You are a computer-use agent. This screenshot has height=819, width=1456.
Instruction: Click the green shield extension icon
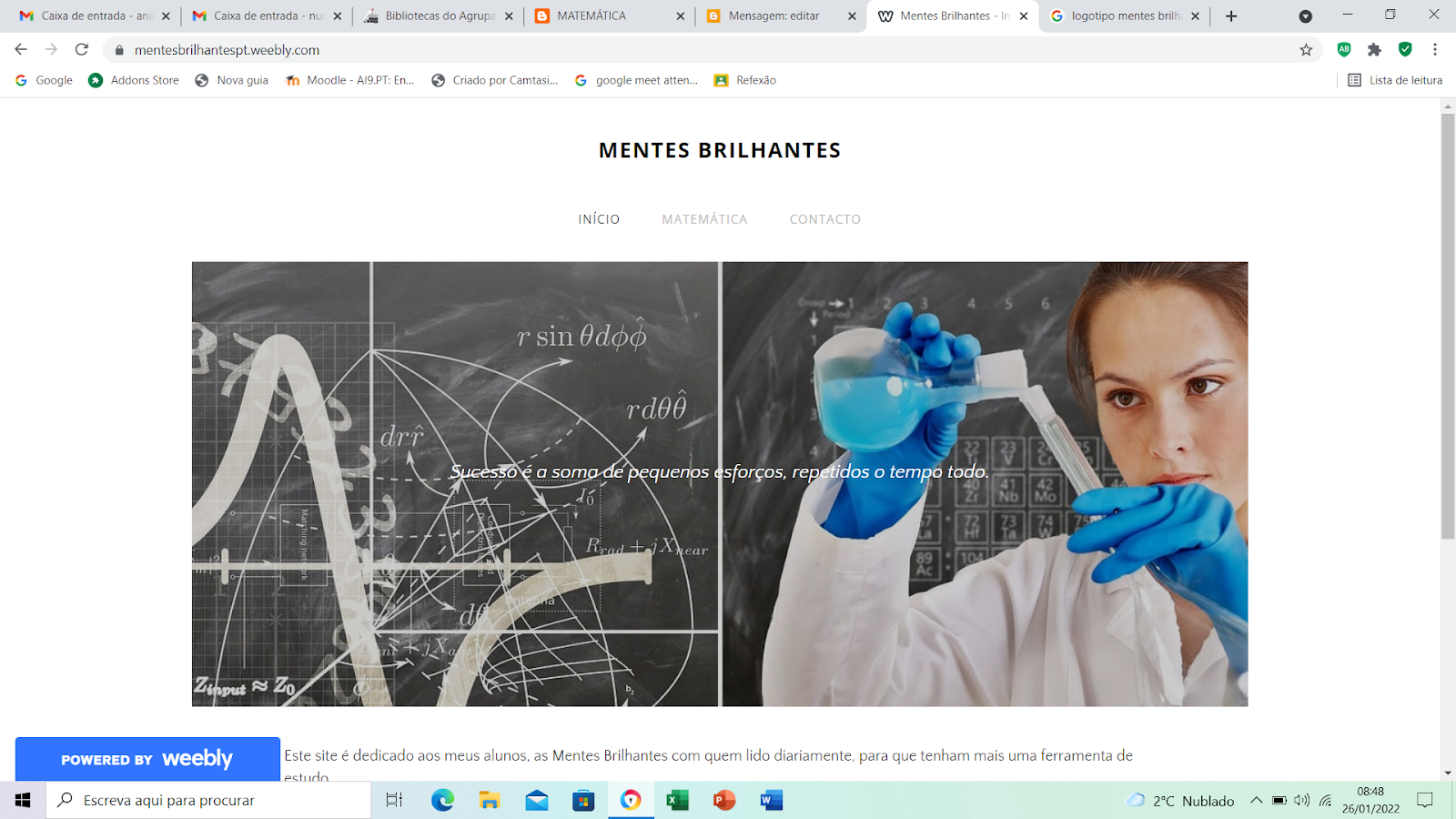1405,49
